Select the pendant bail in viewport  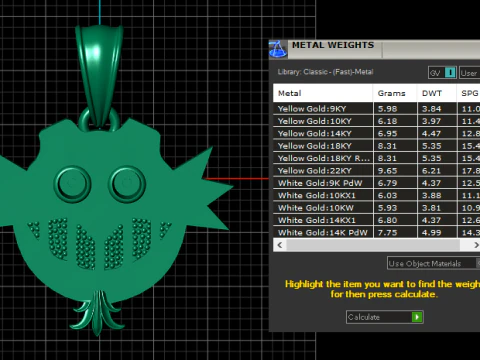click(99, 77)
